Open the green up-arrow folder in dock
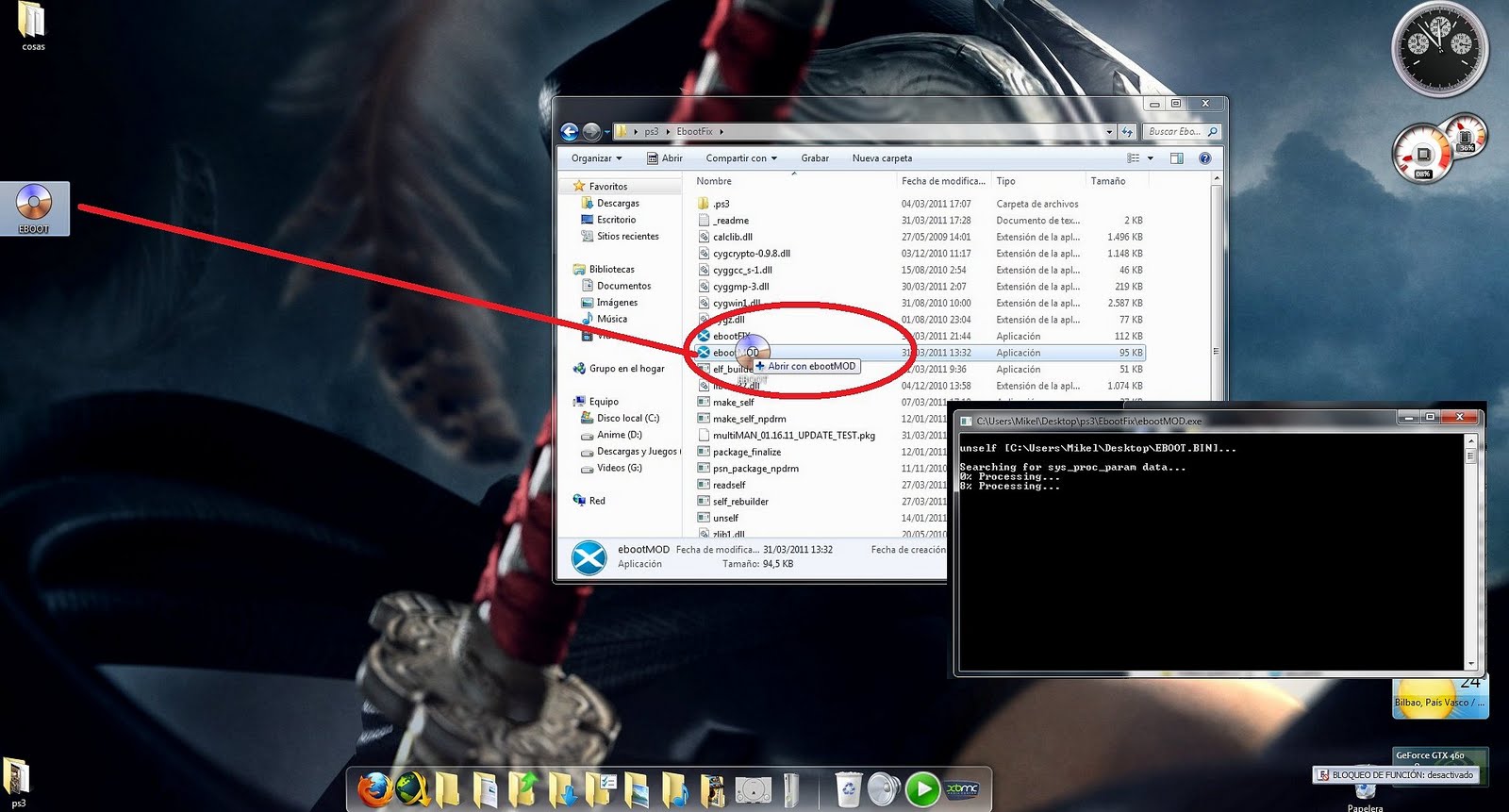1509x812 pixels. [523, 789]
